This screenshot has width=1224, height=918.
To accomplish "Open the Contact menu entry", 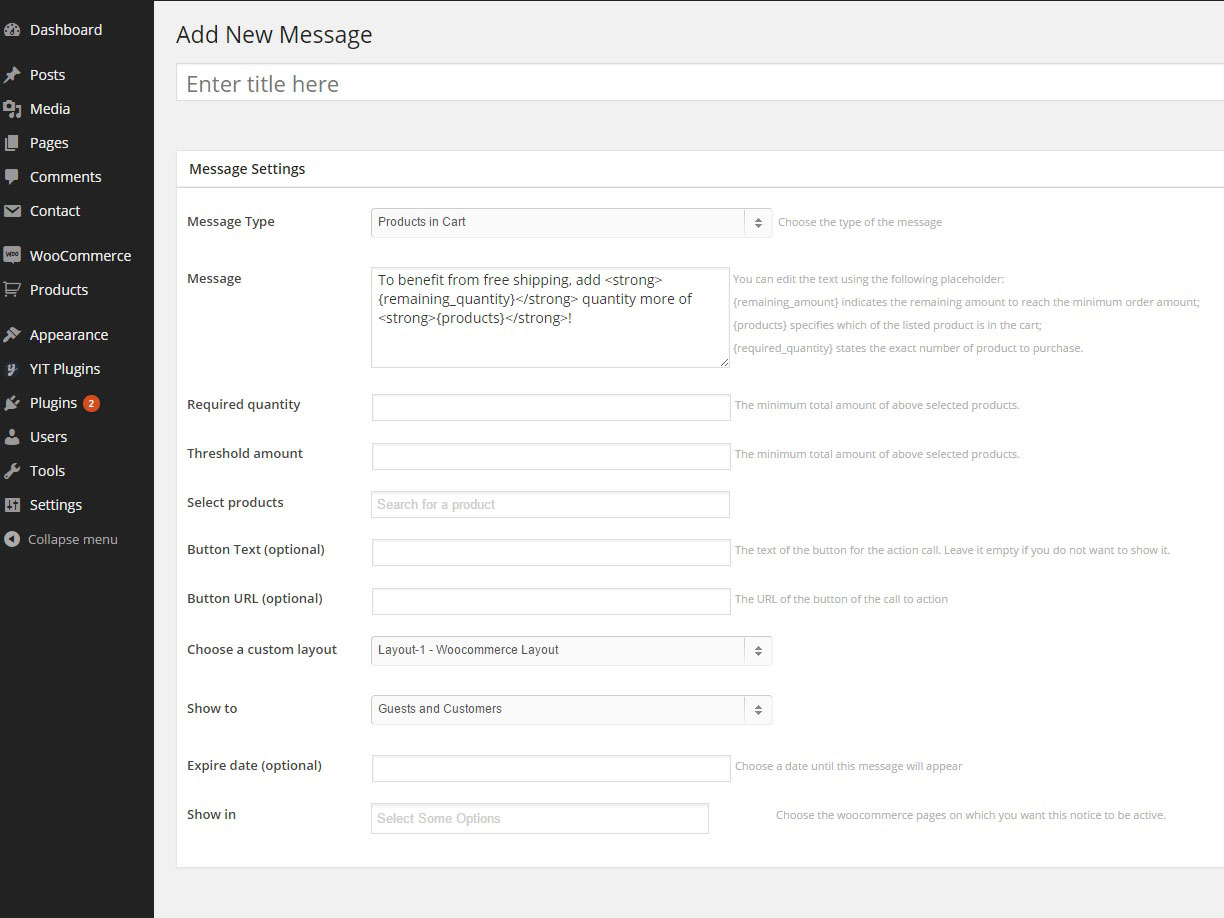I will [x=55, y=211].
